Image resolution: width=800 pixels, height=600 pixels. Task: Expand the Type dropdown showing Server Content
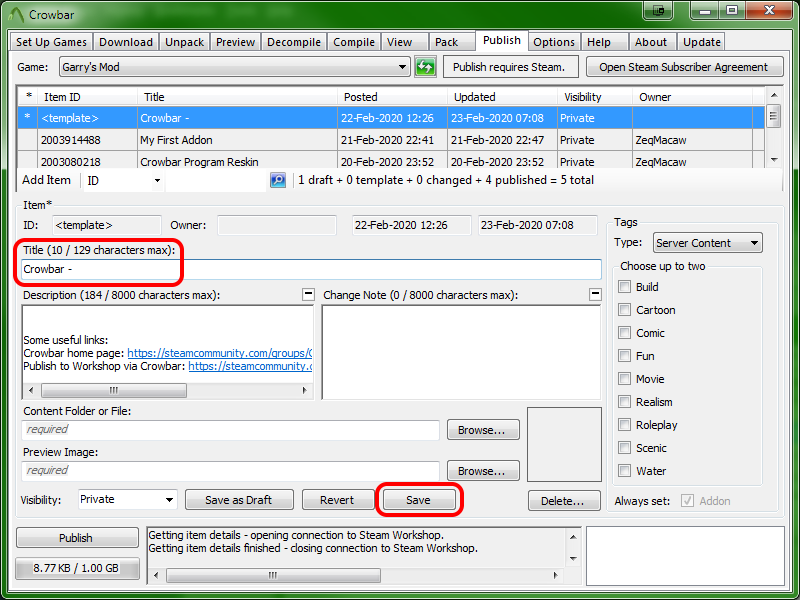coord(708,243)
